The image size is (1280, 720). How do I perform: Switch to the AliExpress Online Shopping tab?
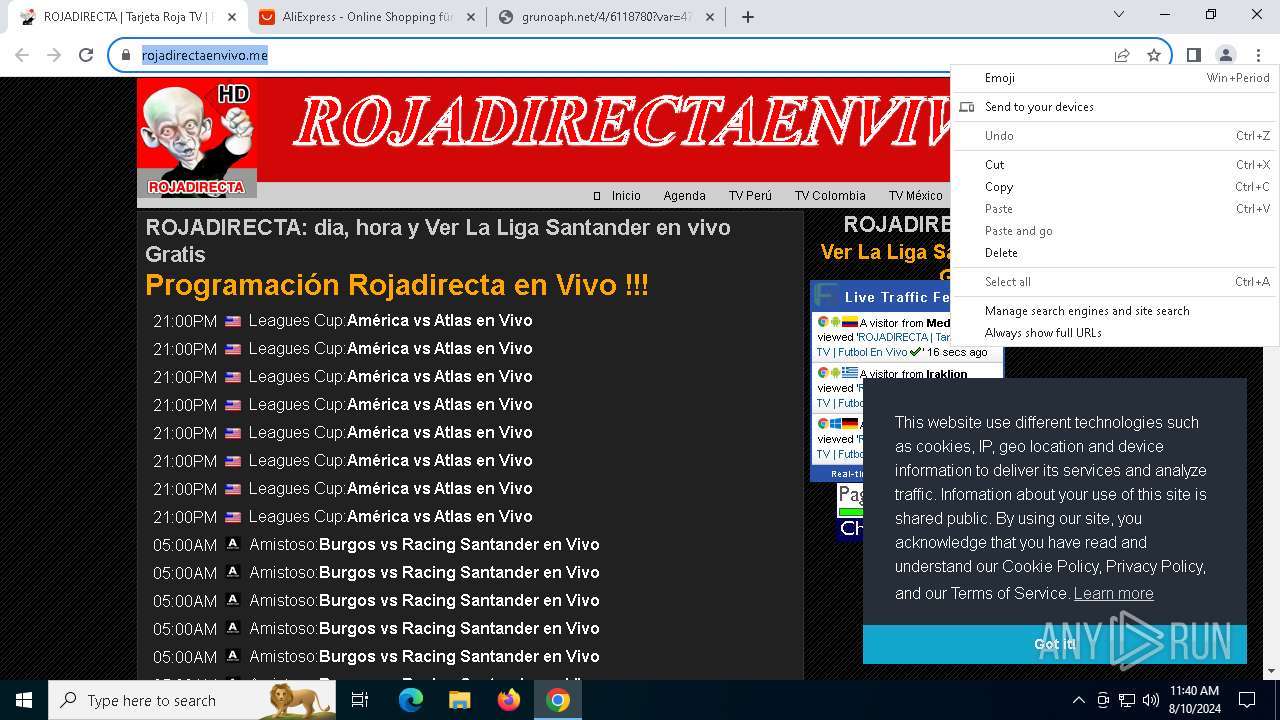[x=367, y=17]
